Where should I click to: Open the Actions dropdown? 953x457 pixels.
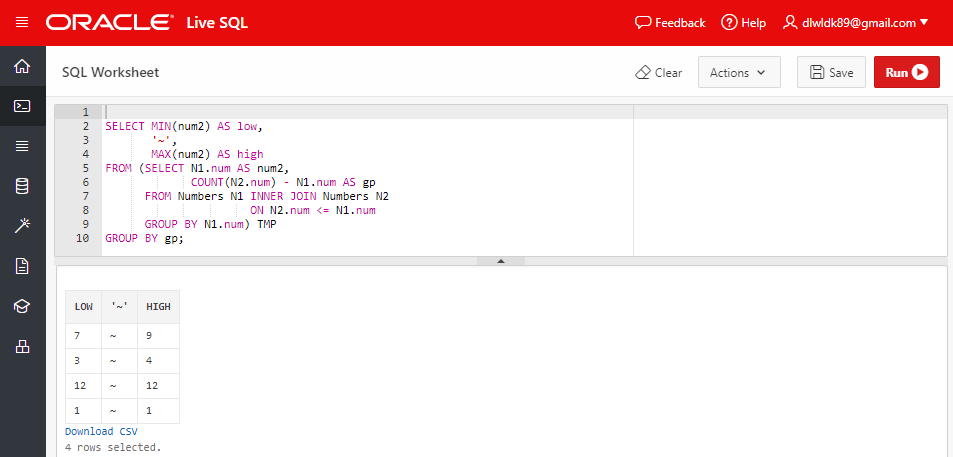click(739, 72)
